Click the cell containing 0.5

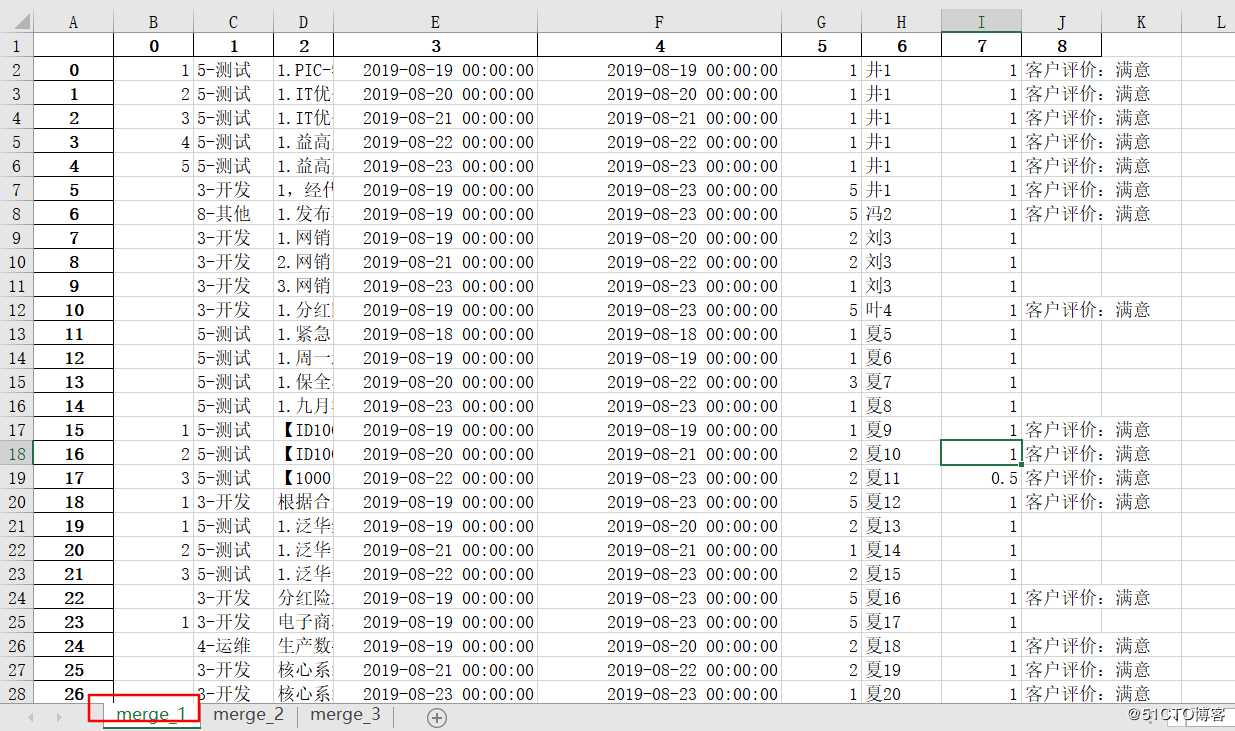(x=982, y=478)
